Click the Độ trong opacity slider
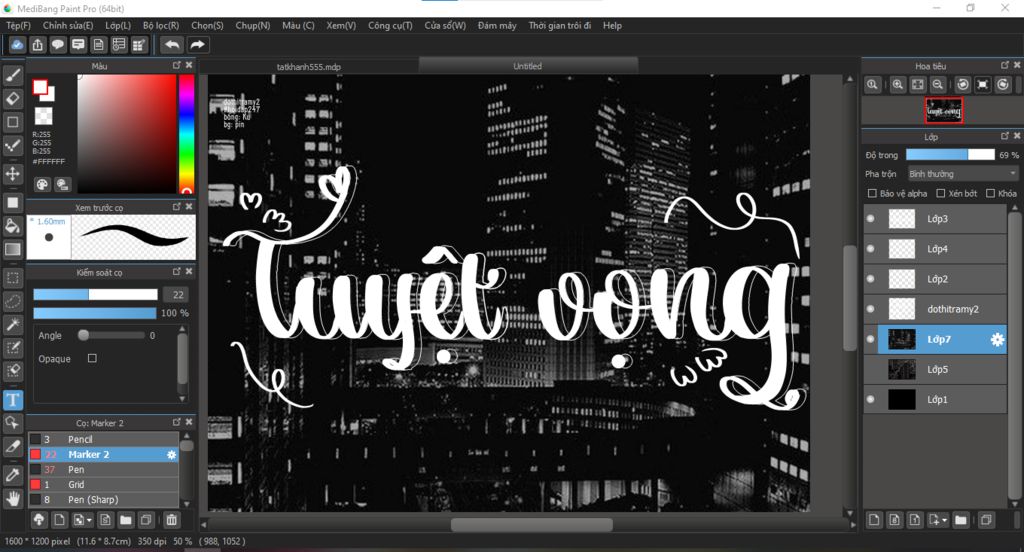The width and height of the screenshot is (1024, 552). [950, 155]
